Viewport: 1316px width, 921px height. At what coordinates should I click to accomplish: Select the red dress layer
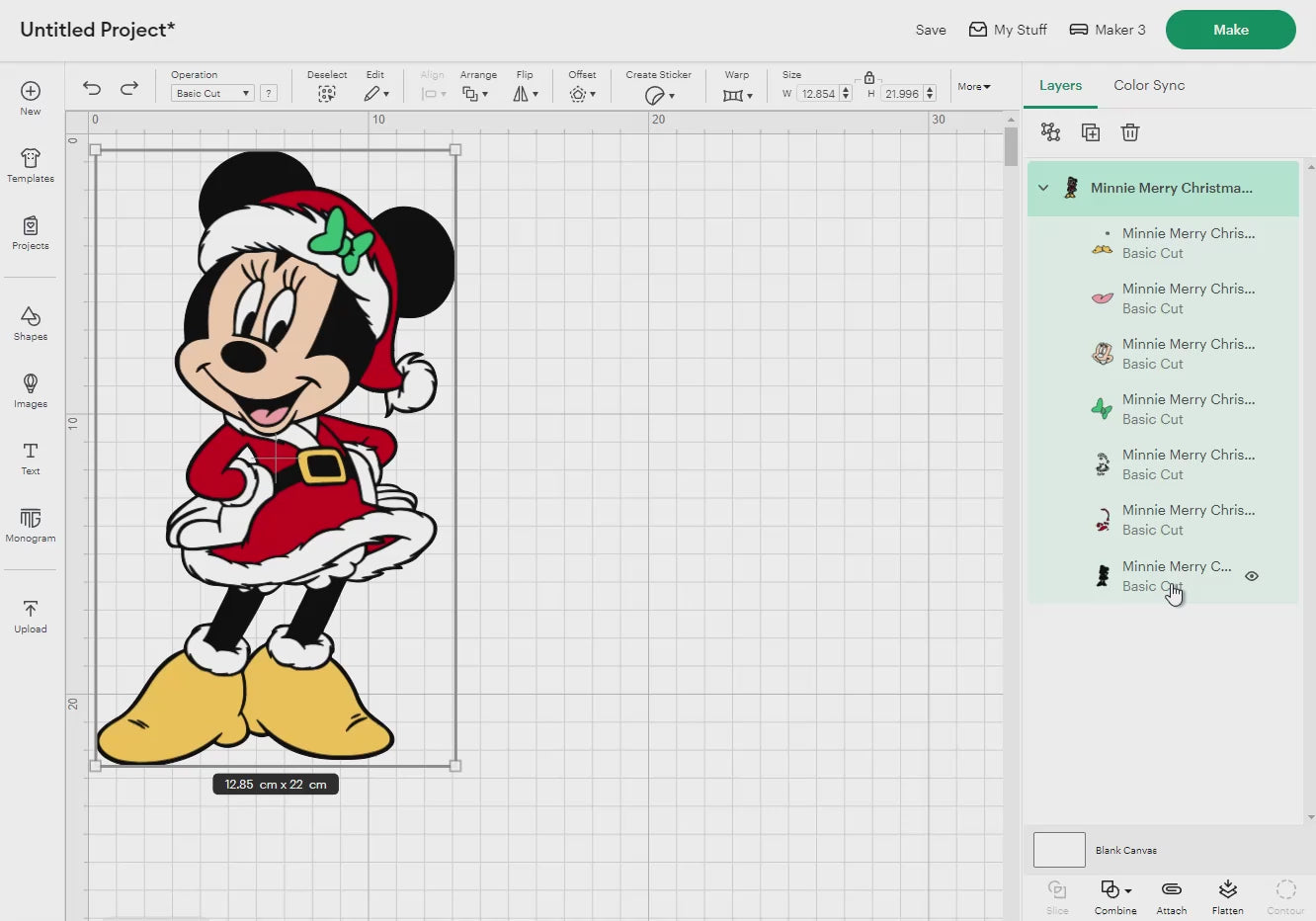click(x=1163, y=520)
